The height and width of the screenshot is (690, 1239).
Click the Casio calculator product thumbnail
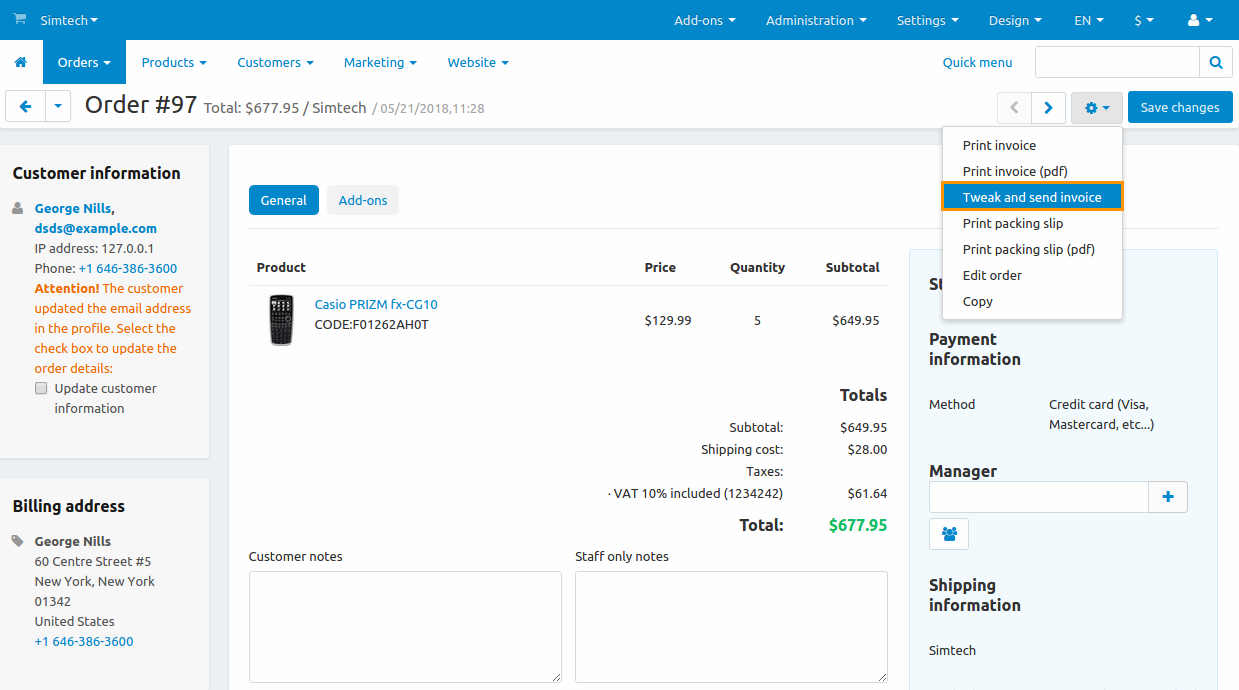click(282, 320)
